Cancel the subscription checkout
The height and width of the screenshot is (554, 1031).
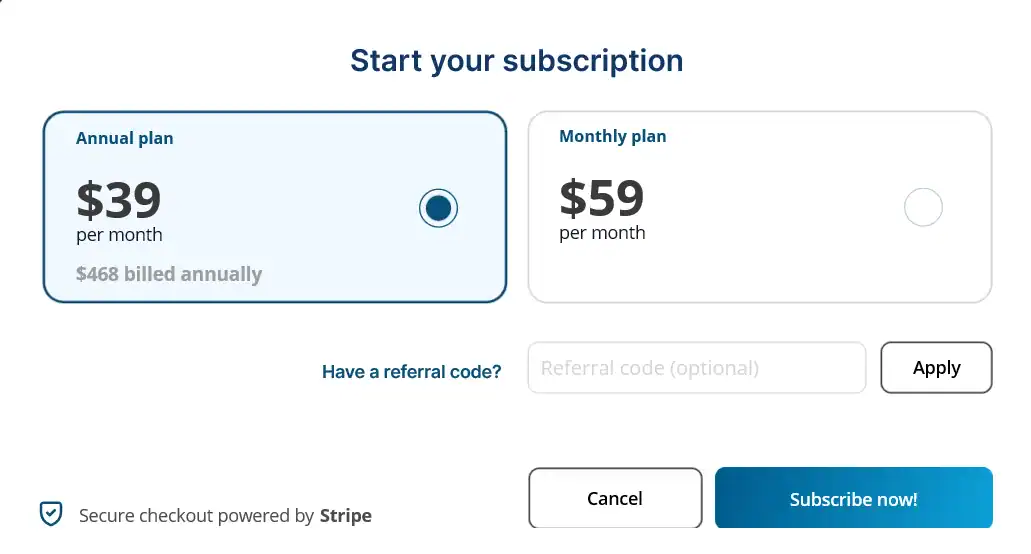(x=615, y=498)
